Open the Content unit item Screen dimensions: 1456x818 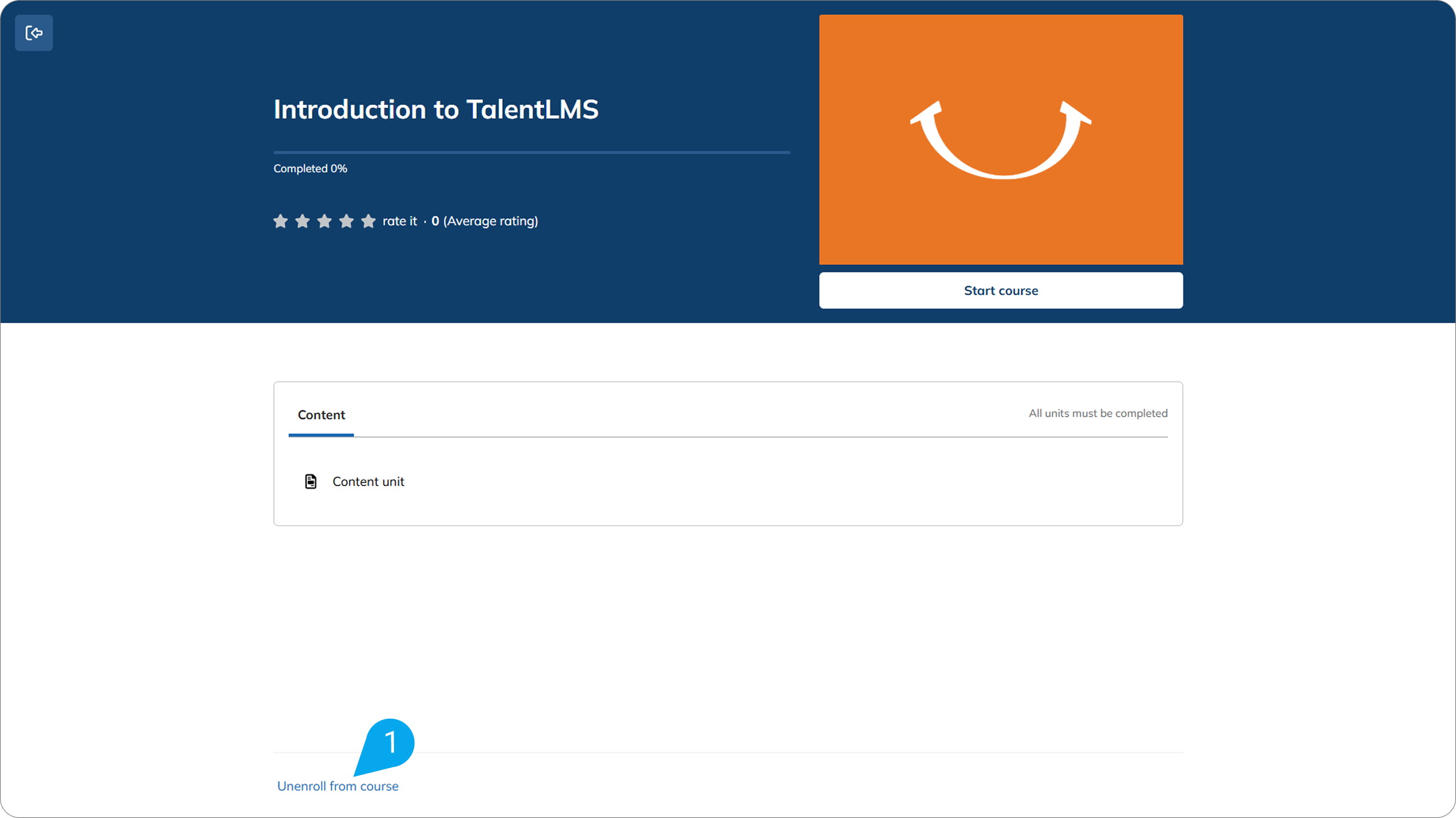[368, 482]
